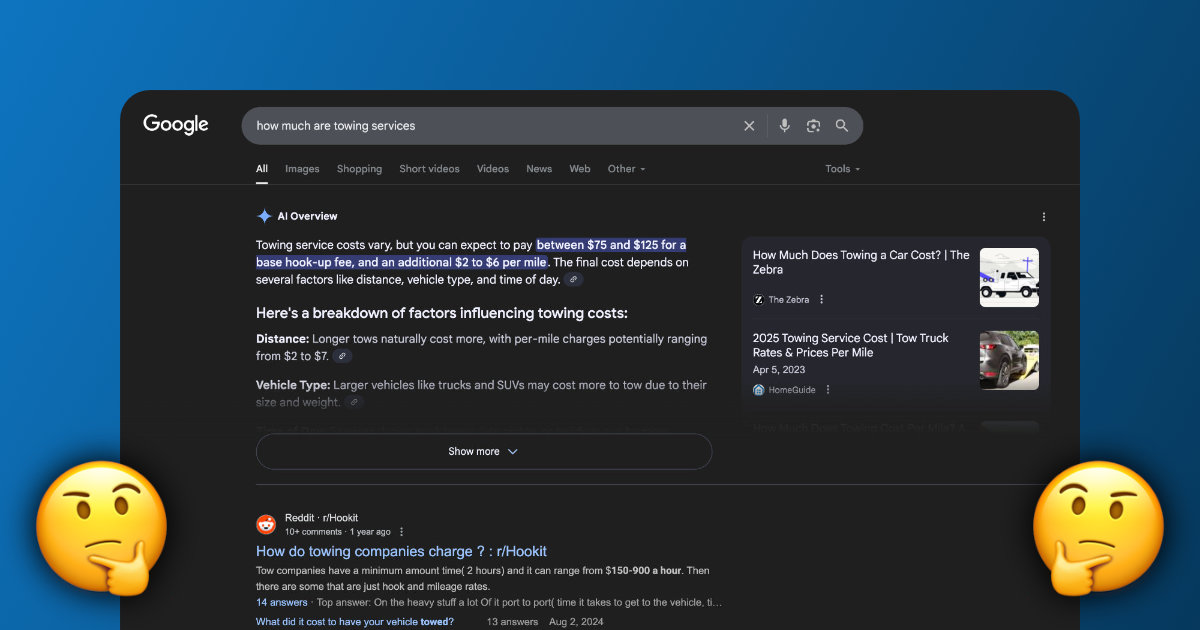Open source link chip after '$2 to $7'
The width and height of the screenshot is (1200, 630).
(x=342, y=356)
